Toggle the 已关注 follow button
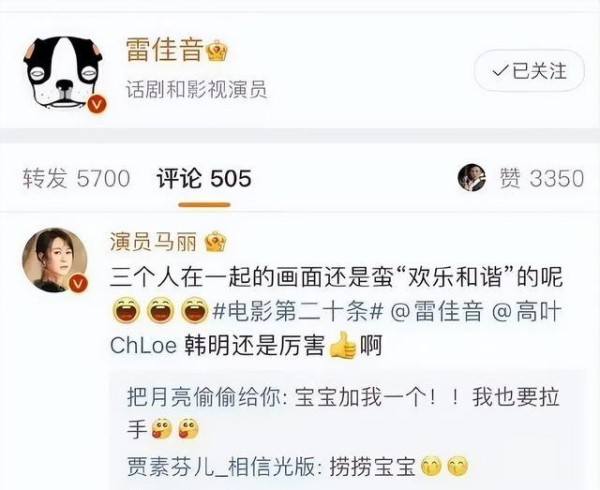This screenshot has width=600, height=490. pos(530,71)
